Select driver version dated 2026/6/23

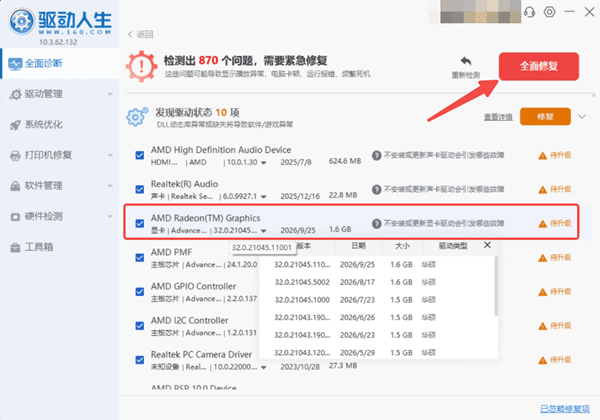point(379,335)
